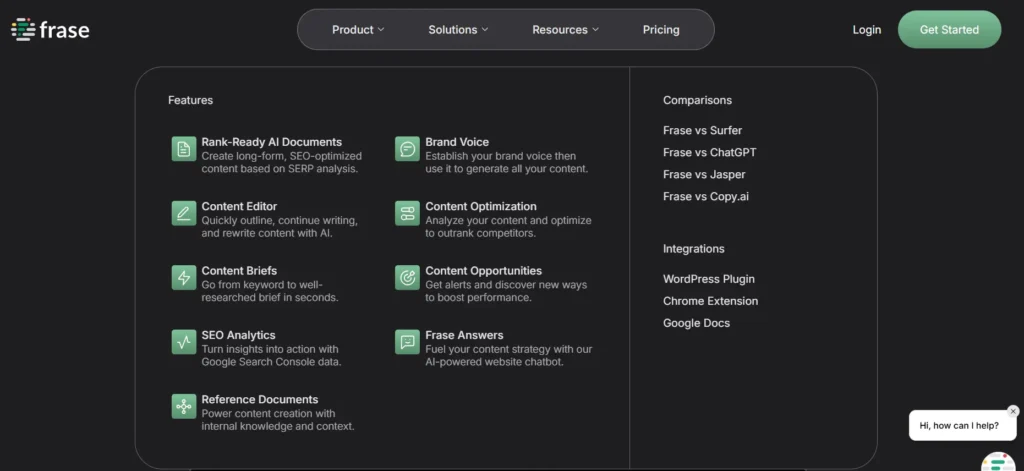Click the Content Opportunities target icon
Viewport: 1024px width, 471px height.
click(x=408, y=277)
